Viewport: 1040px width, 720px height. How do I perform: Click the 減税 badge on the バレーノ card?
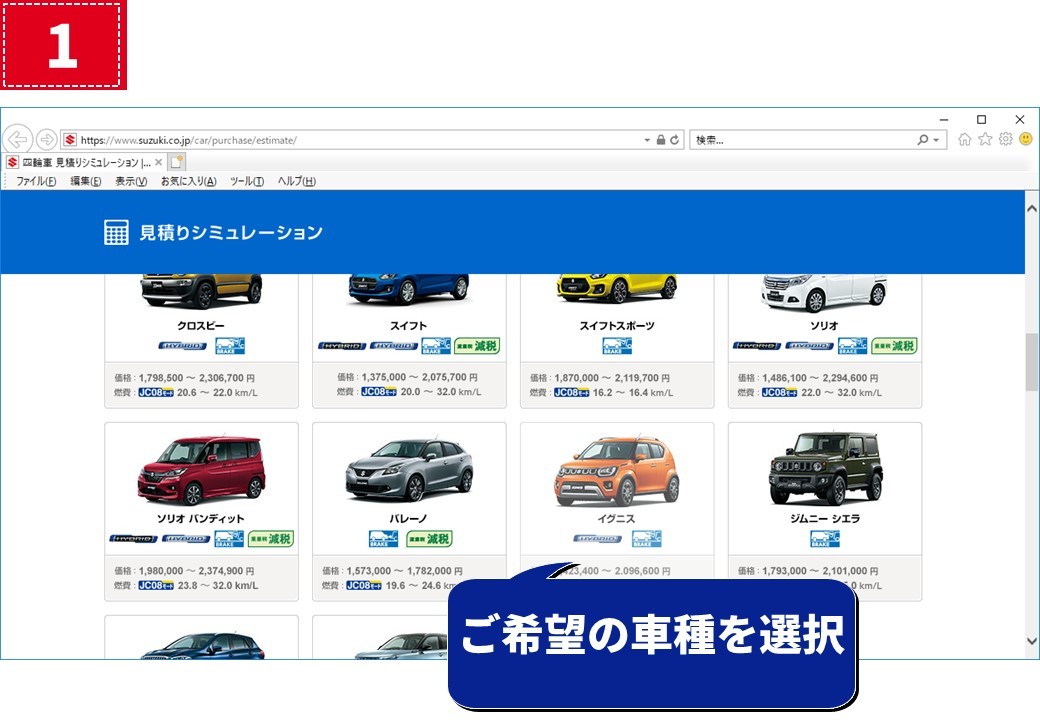[429, 539]
